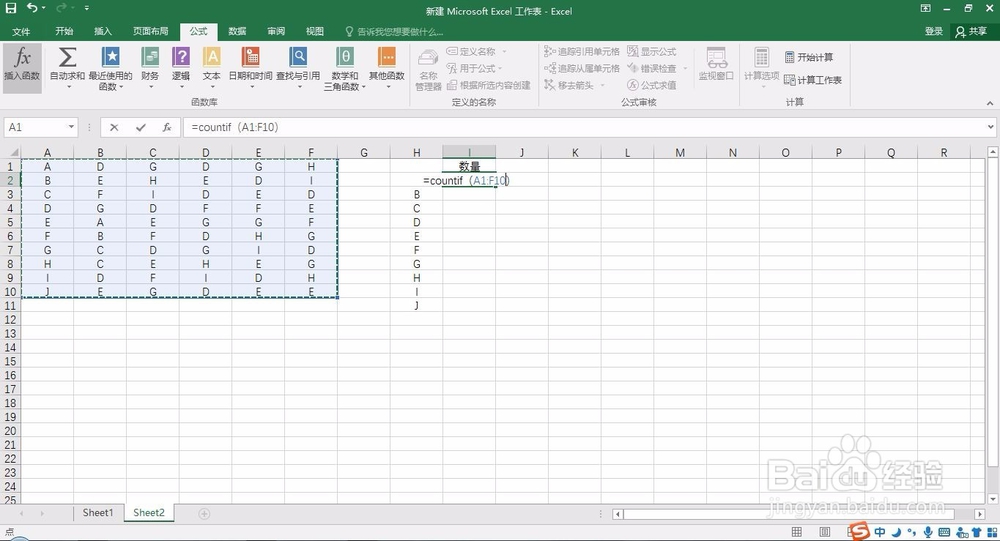Click the keyboard icon in IME toolbar
1000x541 pixels.
[944, 531]
